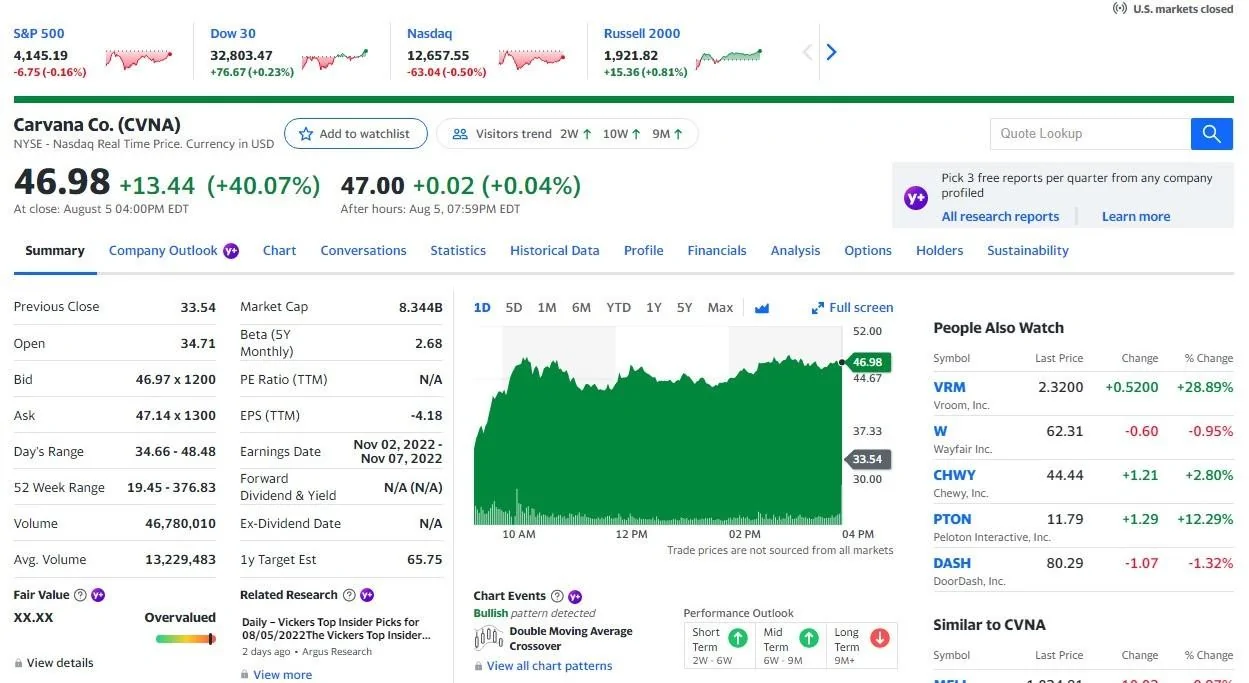This screenshot has width=1249, height=683.
Task: Select the 6M chart range
Action: pos(581,308)
